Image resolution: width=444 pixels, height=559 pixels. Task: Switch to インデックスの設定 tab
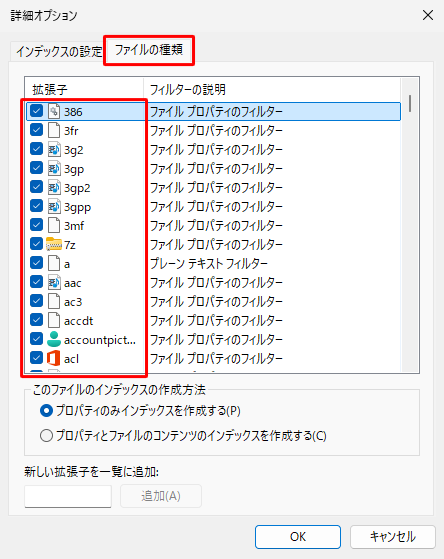click(x=59, y=52)
